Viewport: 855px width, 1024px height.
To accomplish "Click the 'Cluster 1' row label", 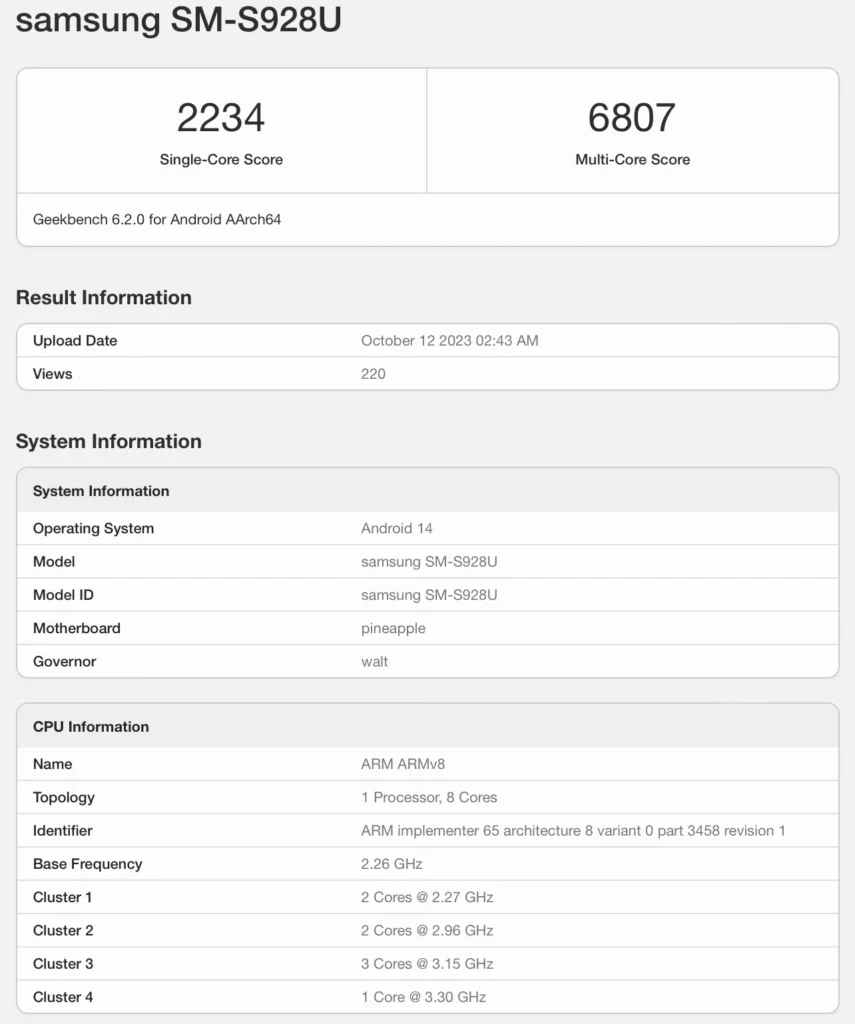I will [x=63, y=897].
